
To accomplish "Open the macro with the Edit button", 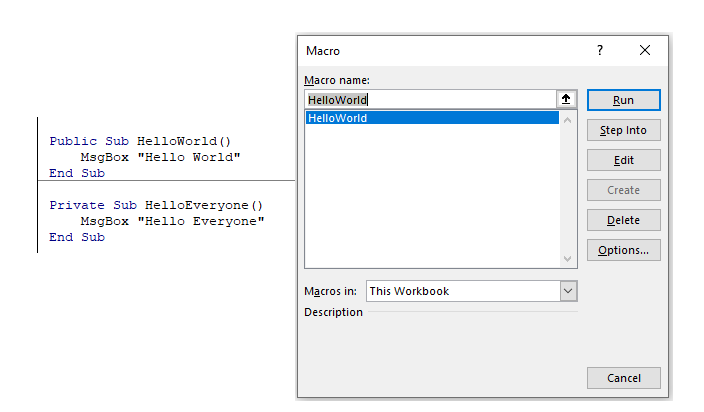I will (x=623, y=160).
